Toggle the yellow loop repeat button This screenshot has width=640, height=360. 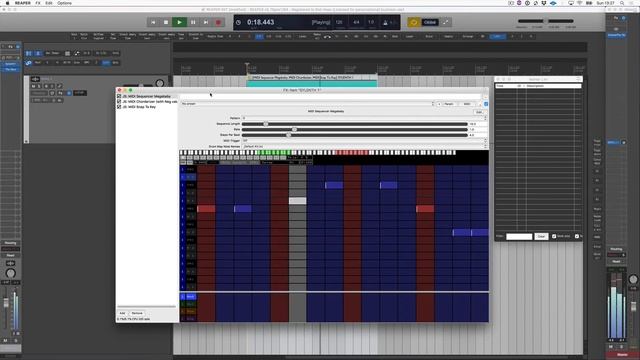[413, 22]
